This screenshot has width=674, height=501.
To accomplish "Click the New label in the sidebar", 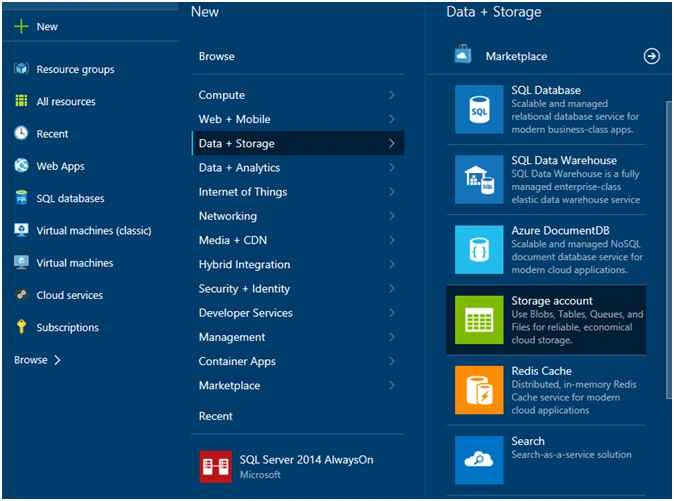I will coord(47,27).
